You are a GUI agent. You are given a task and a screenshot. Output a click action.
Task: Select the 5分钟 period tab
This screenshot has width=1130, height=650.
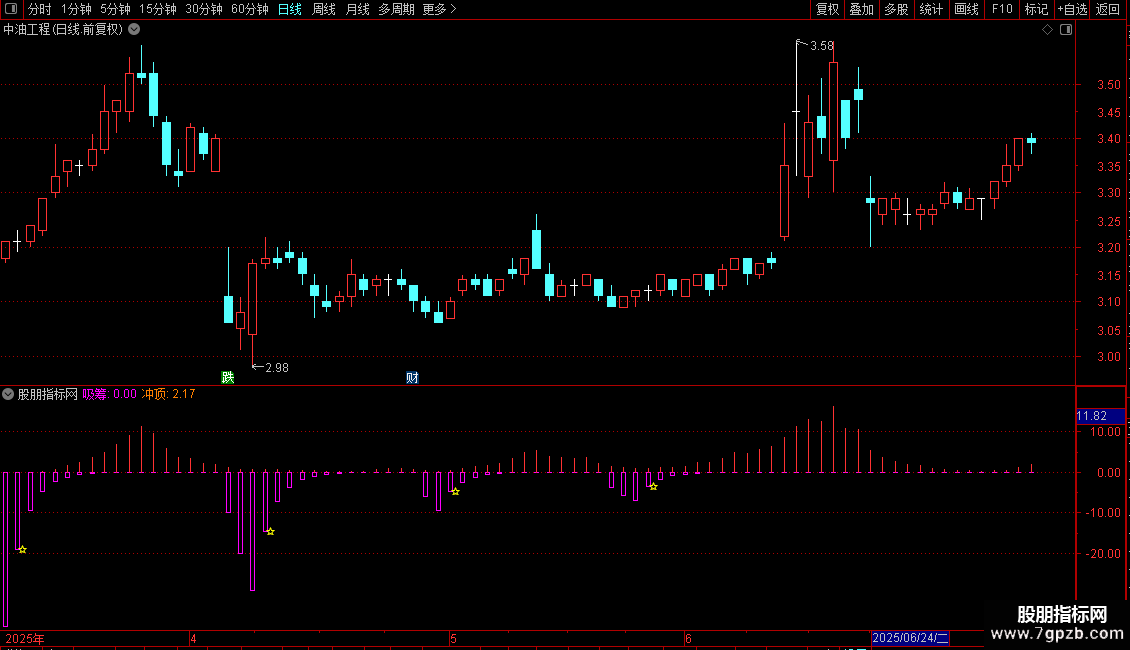(115, 9)
